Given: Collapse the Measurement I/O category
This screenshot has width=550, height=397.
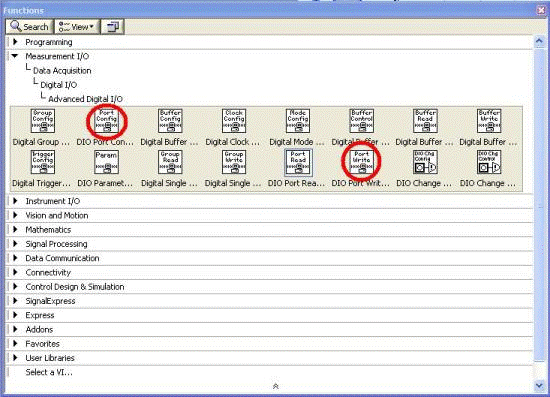Looking at the screenshot, I should [15, 56].
